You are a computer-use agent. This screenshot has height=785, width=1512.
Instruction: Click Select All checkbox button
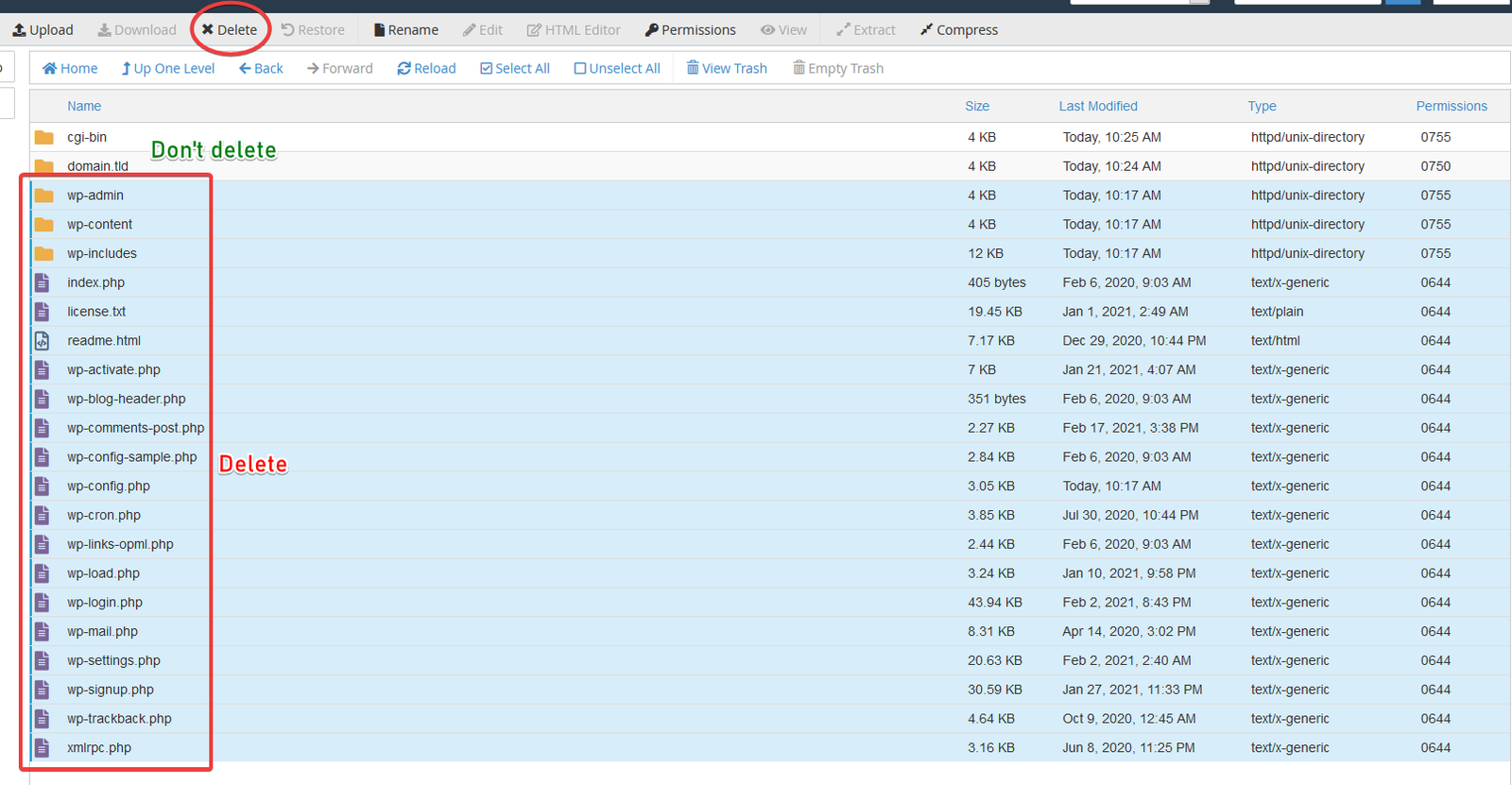pyautogui.click(x=515, y=68)
